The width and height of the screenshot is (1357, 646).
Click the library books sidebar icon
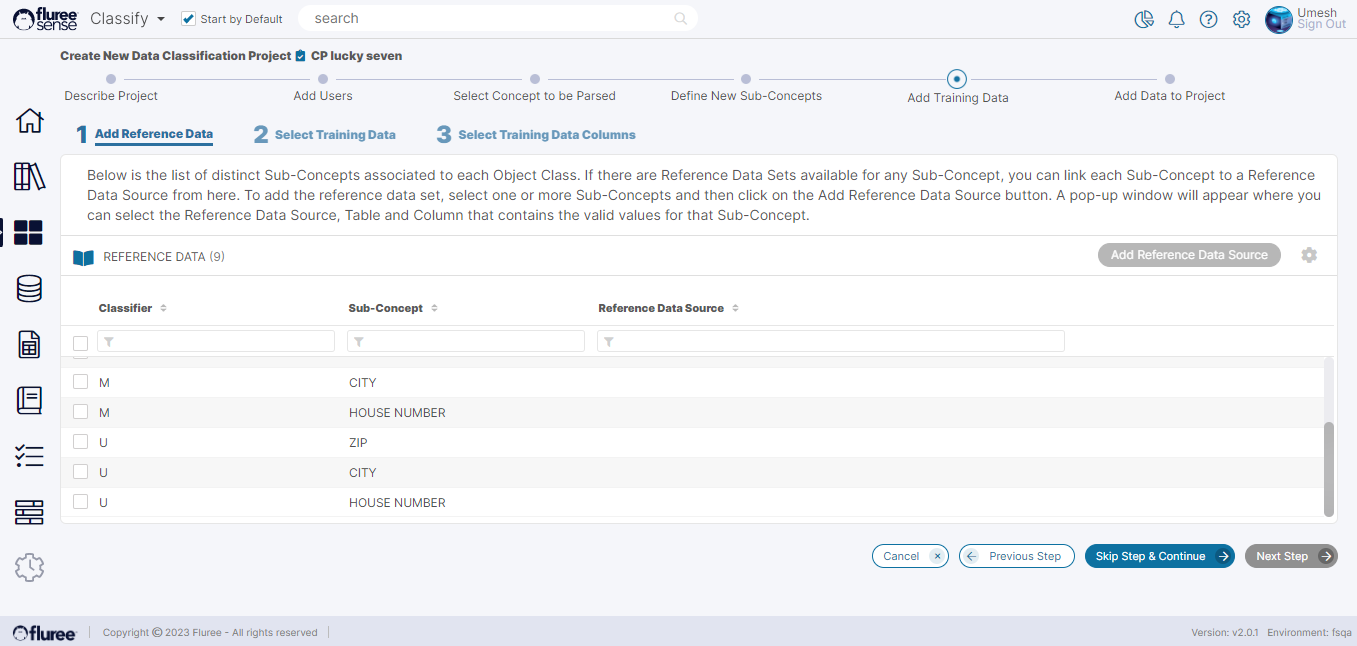30,176
